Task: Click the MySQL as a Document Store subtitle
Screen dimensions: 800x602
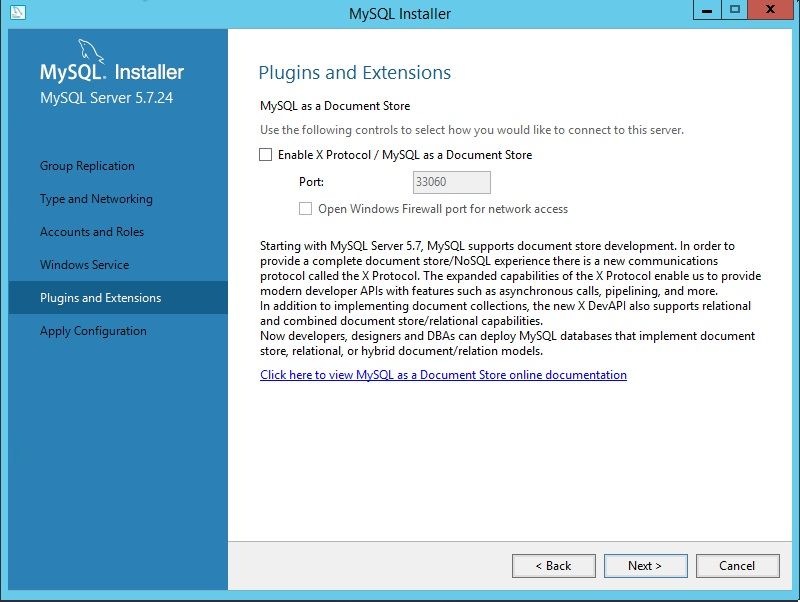Action: point(335,106)
